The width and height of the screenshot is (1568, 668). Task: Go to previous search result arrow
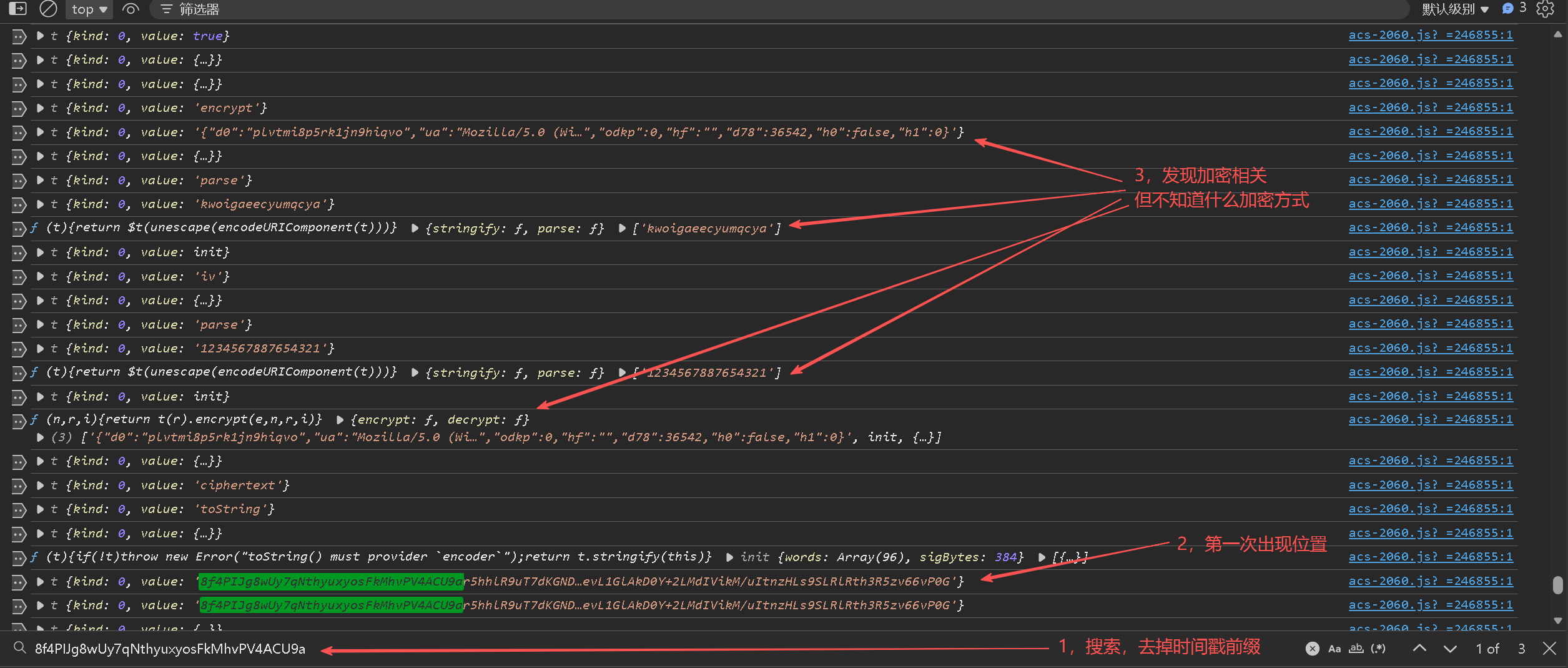[1419, 649]
